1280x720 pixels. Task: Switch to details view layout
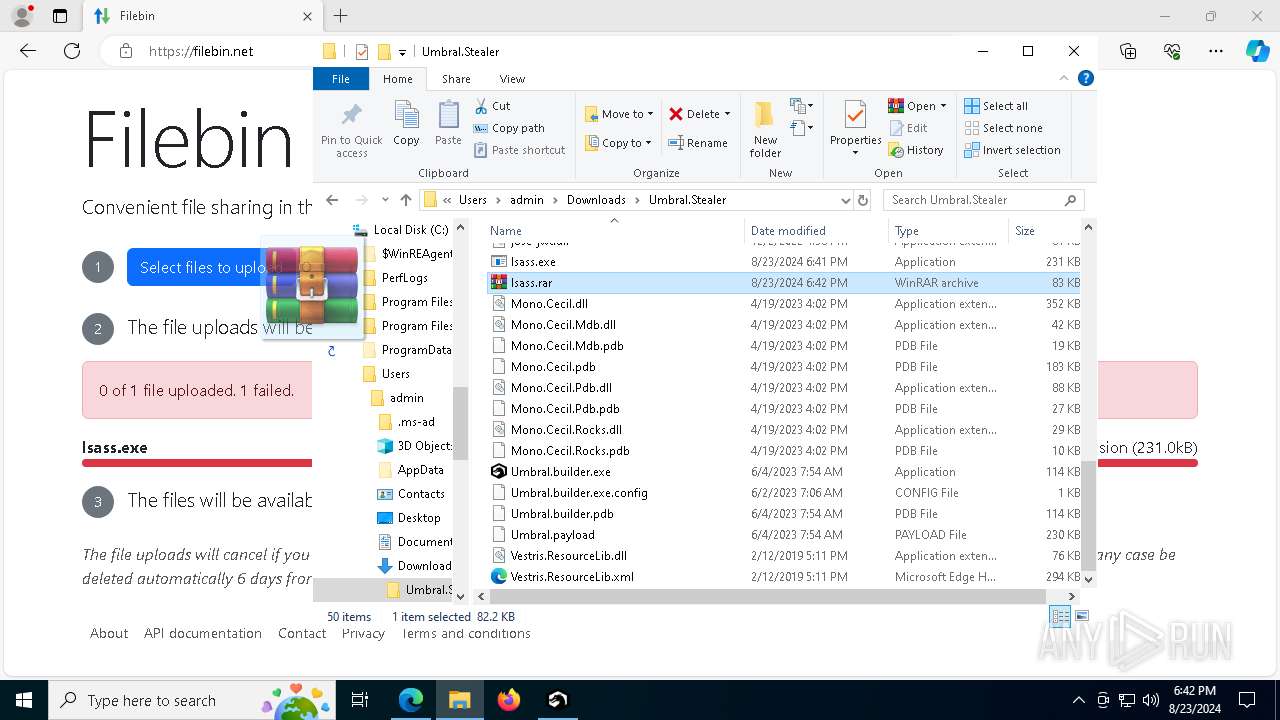[1060, 616]
